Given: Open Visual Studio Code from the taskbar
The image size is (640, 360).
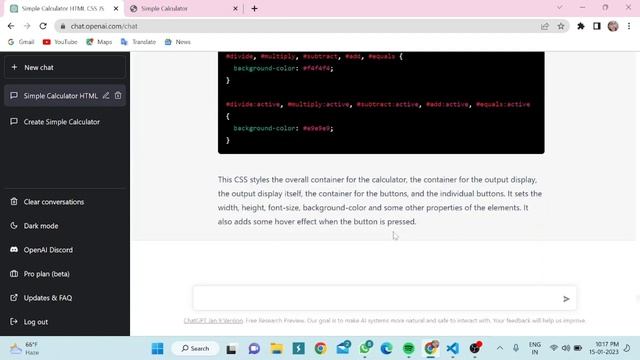Looking at the screenshot, I should [x=452, y=349].
